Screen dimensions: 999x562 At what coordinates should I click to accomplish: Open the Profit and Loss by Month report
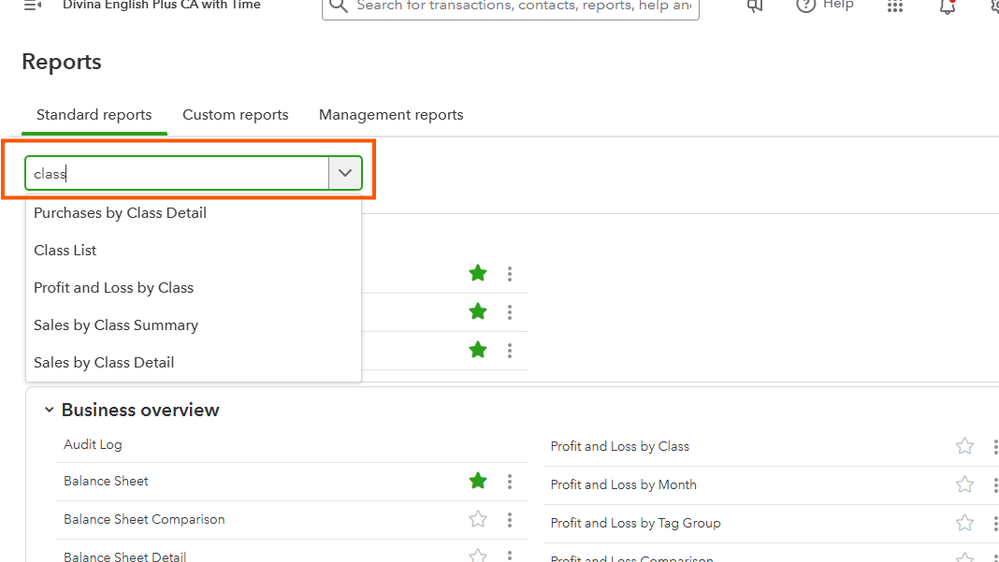(623, 485)
